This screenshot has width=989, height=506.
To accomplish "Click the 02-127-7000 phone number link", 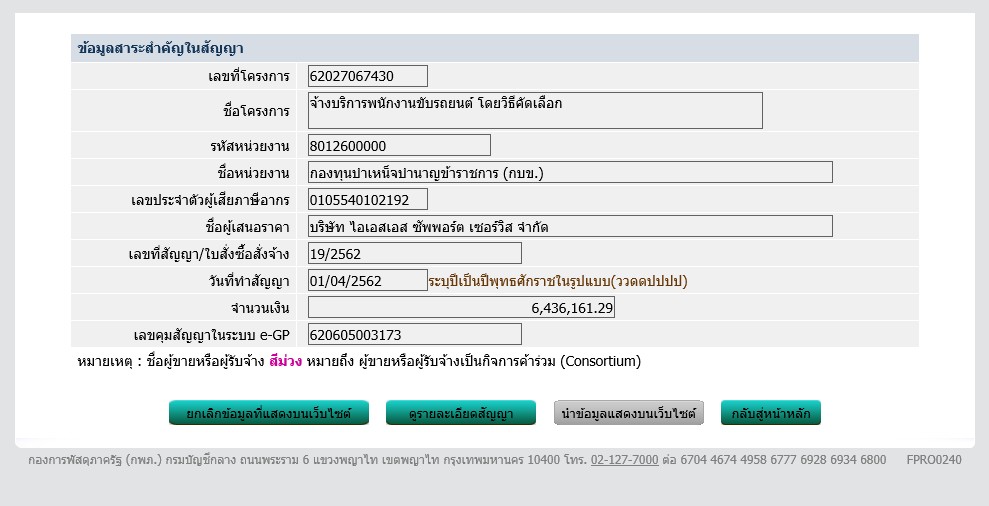I will (624, 460).
